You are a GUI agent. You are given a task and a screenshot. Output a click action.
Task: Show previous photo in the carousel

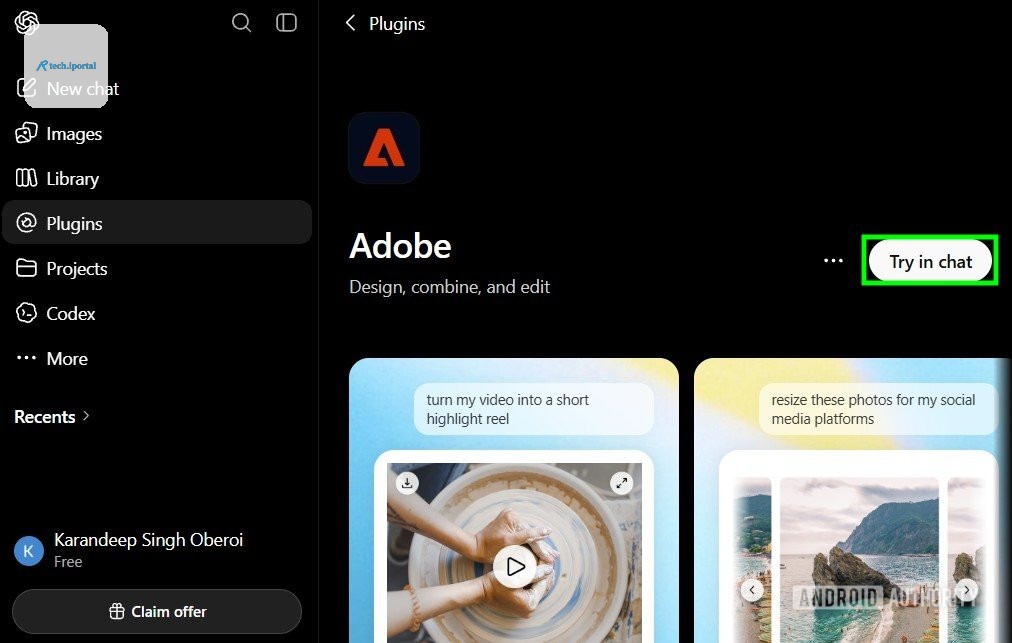[x=752, y=590]
